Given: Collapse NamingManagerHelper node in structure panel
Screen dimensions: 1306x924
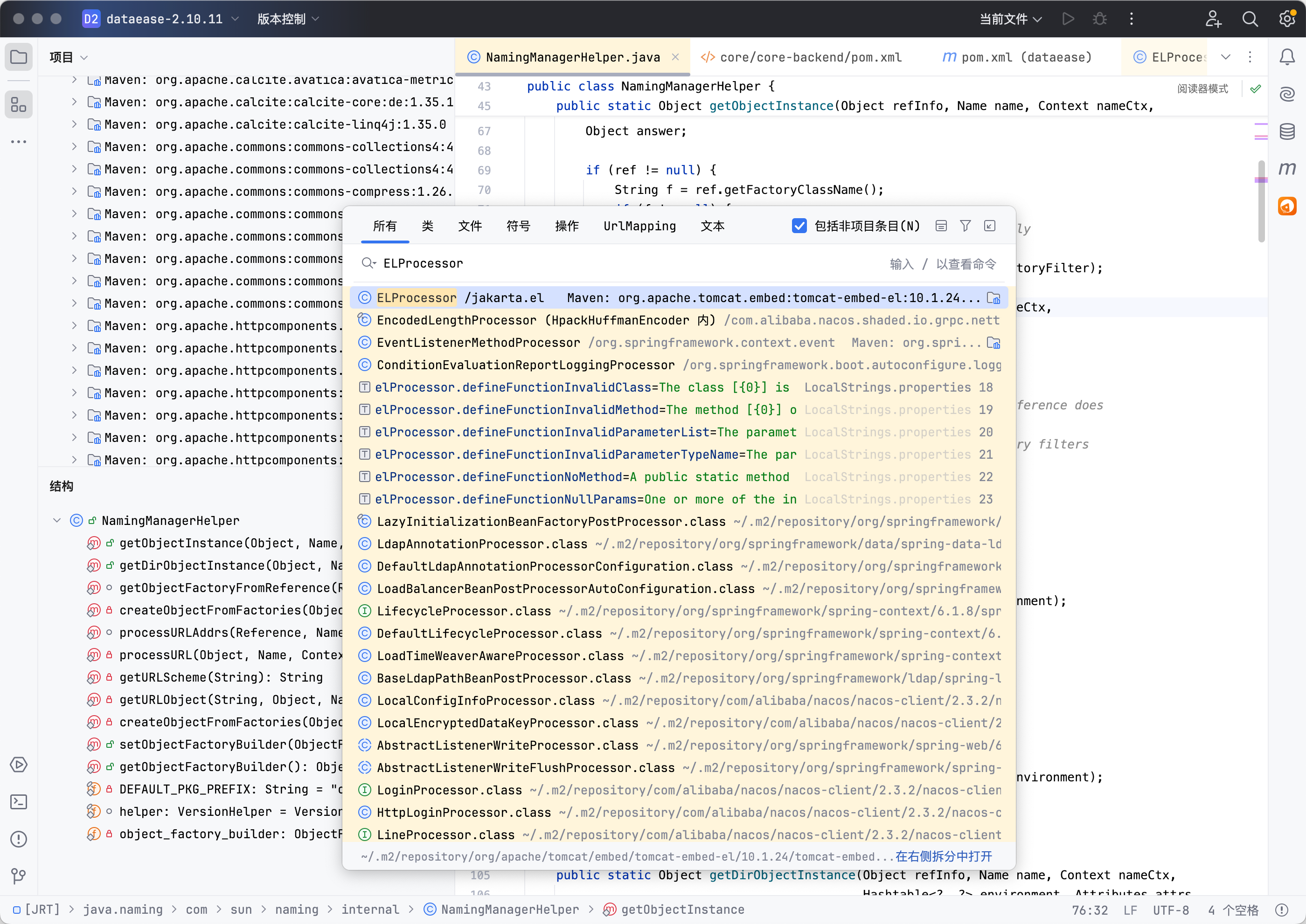Looking at the screenshot, I should point(57,521).
